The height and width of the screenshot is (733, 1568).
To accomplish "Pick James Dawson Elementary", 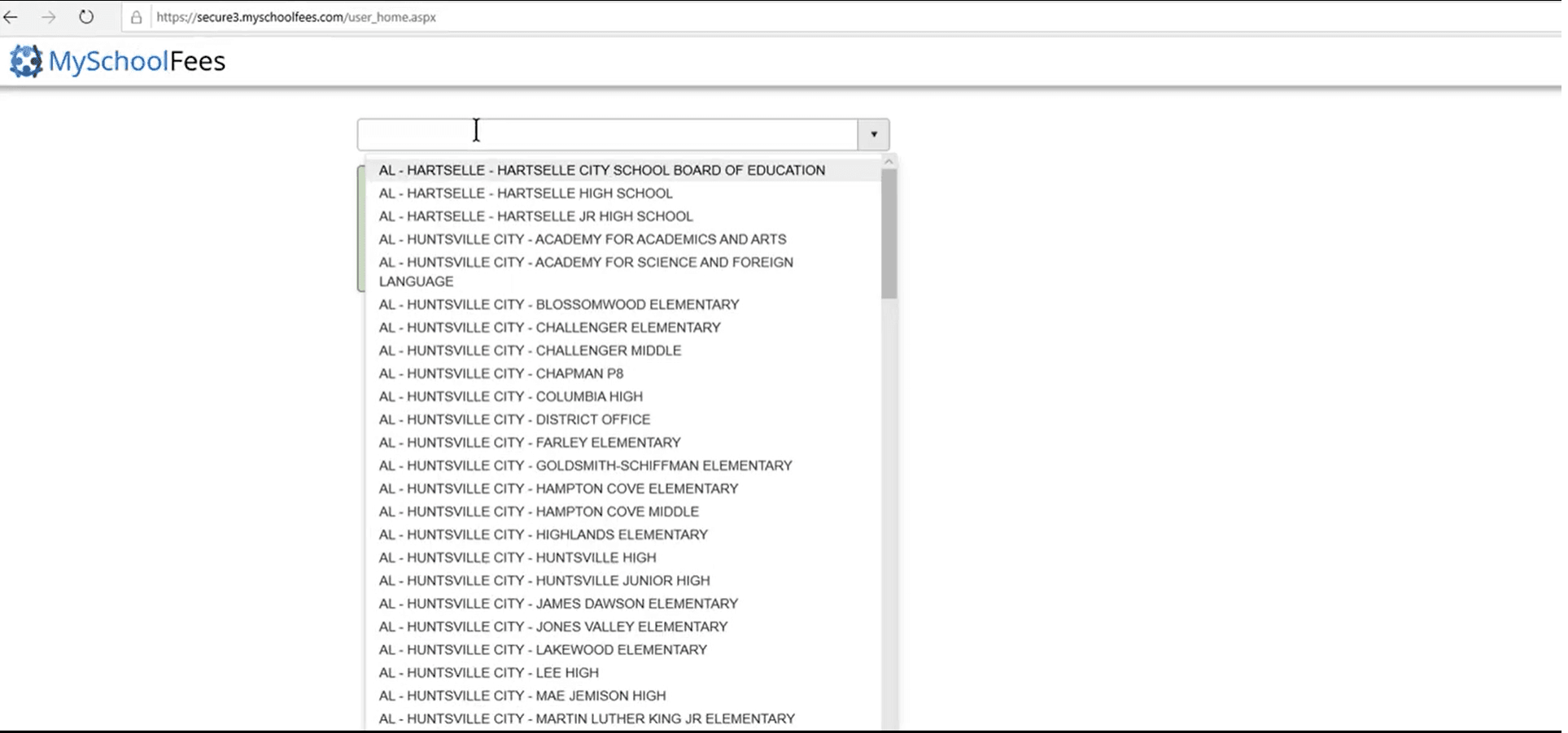I will [x=623, y=604].
